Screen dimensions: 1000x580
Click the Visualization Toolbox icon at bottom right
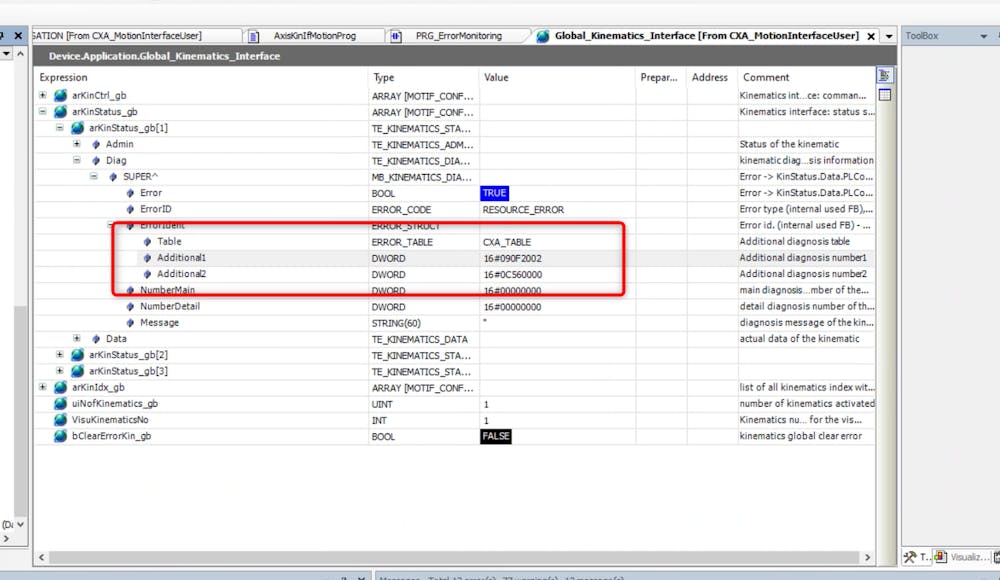tap(940, 556)
